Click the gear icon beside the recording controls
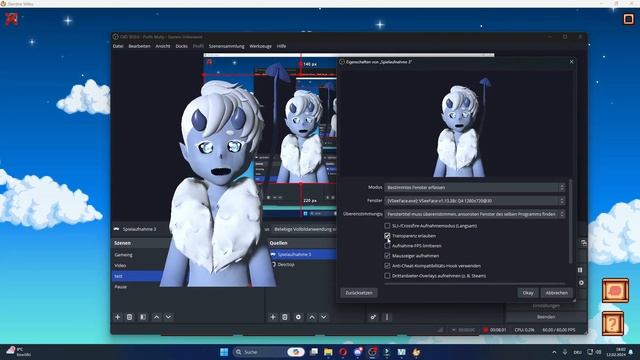Screen dimensions: 640x360 point(581,282)
